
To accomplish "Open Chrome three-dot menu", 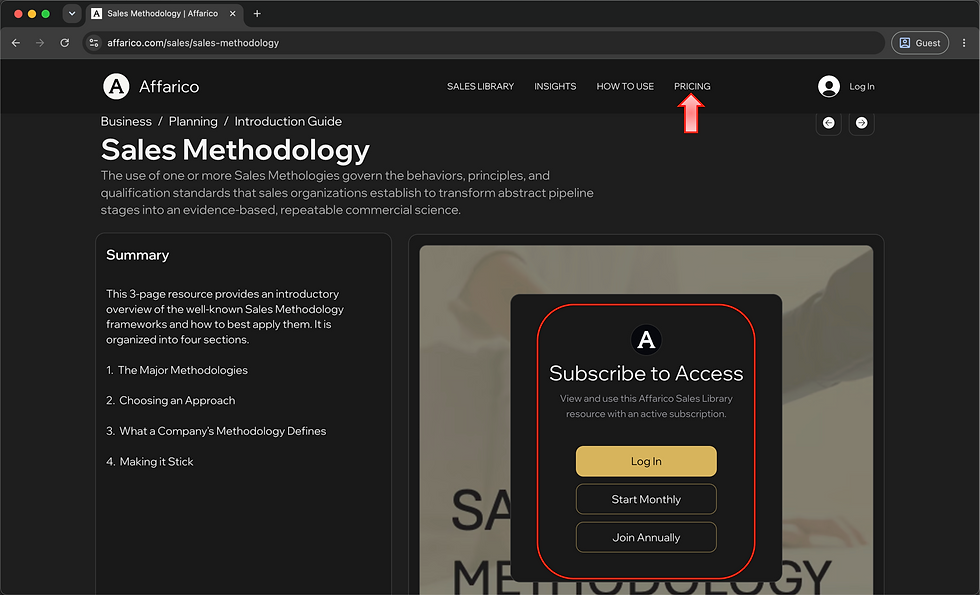I will click(x=964, y=42).
